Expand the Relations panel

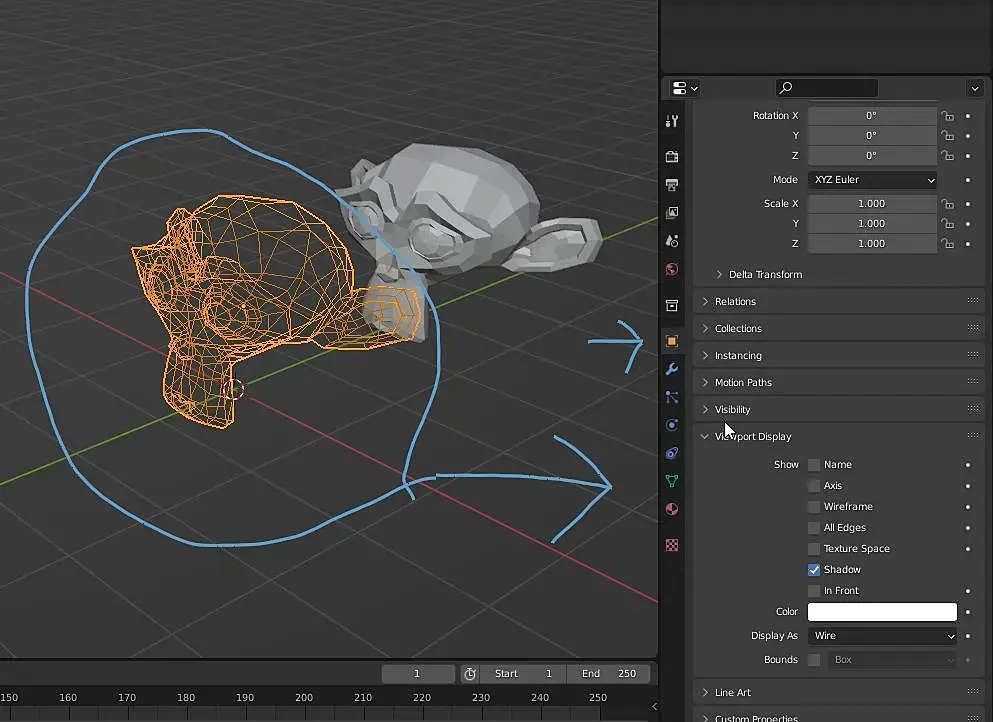point(735,301)
